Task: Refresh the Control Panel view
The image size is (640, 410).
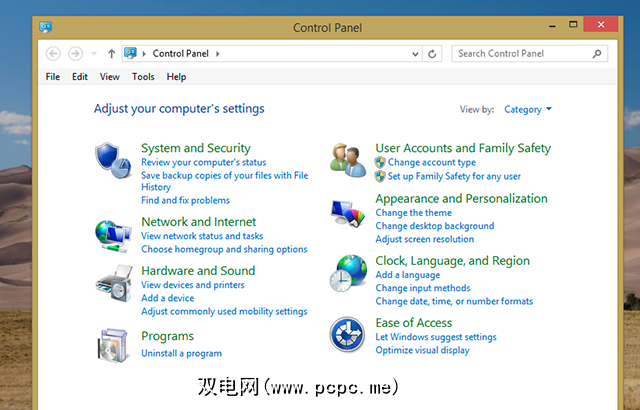Action: 432,54
